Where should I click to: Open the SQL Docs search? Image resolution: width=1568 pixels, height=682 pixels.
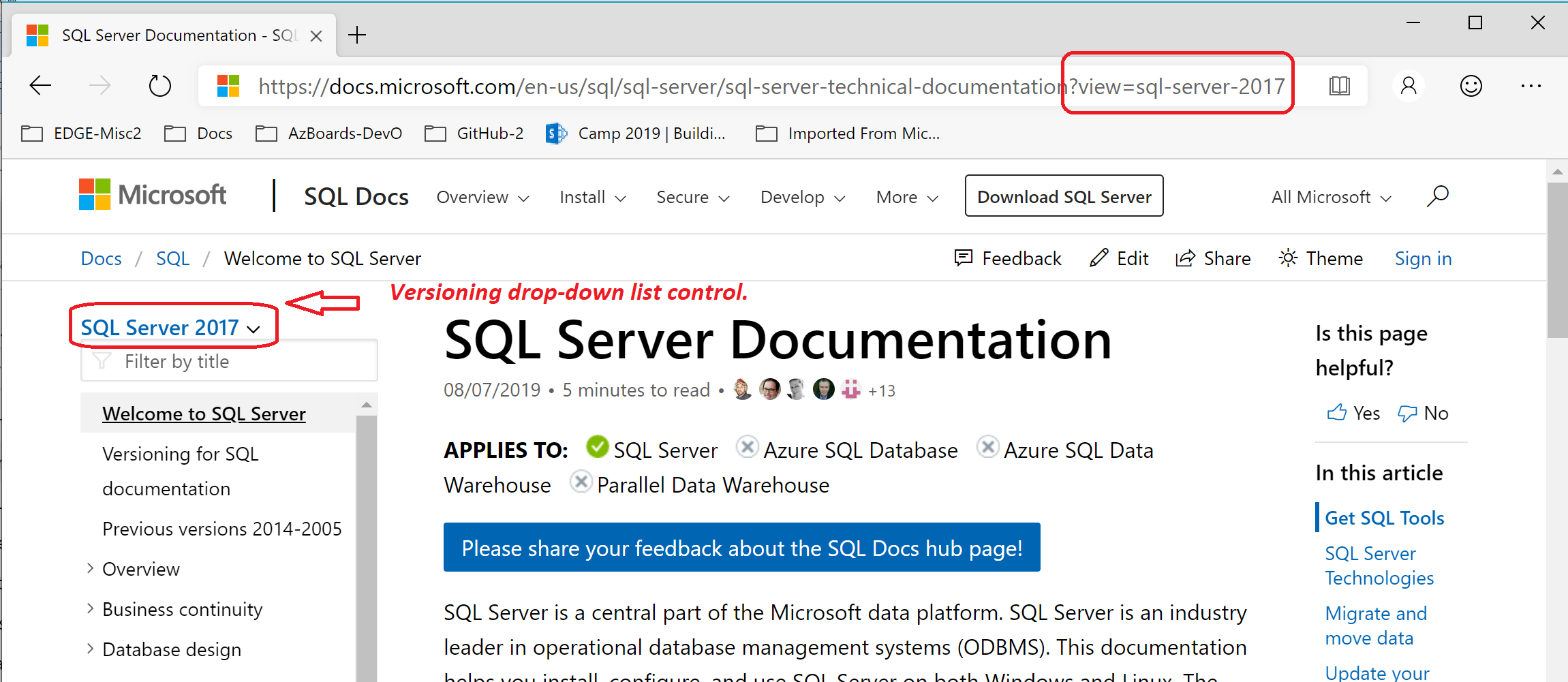click(1438, 196)
